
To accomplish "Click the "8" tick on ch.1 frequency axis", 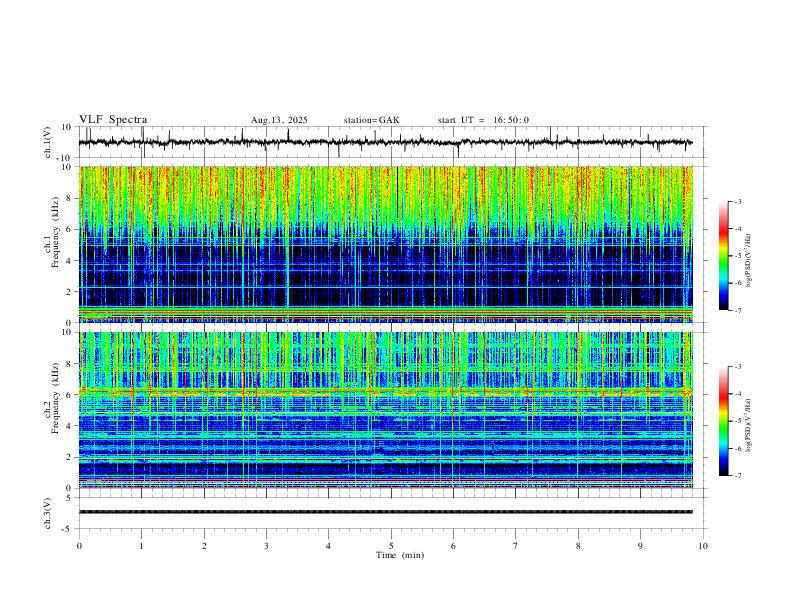I will [x=70, y=198].
